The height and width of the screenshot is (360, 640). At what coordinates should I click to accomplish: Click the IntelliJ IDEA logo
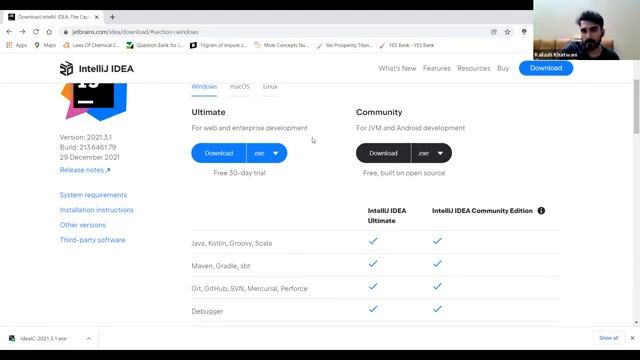(97, 69)
